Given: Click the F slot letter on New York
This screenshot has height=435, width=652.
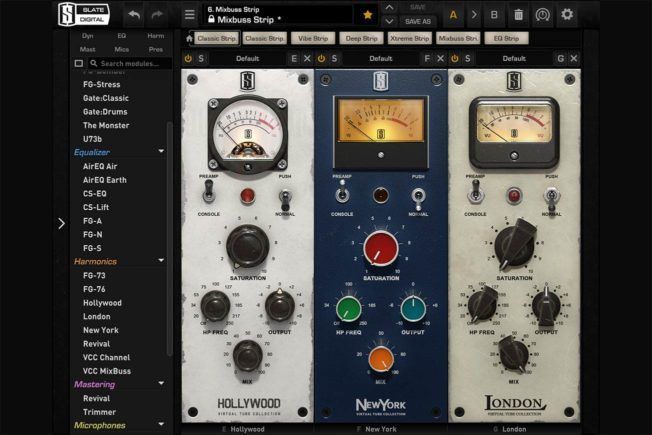Looking at the screenshot, I should (427, 59).
